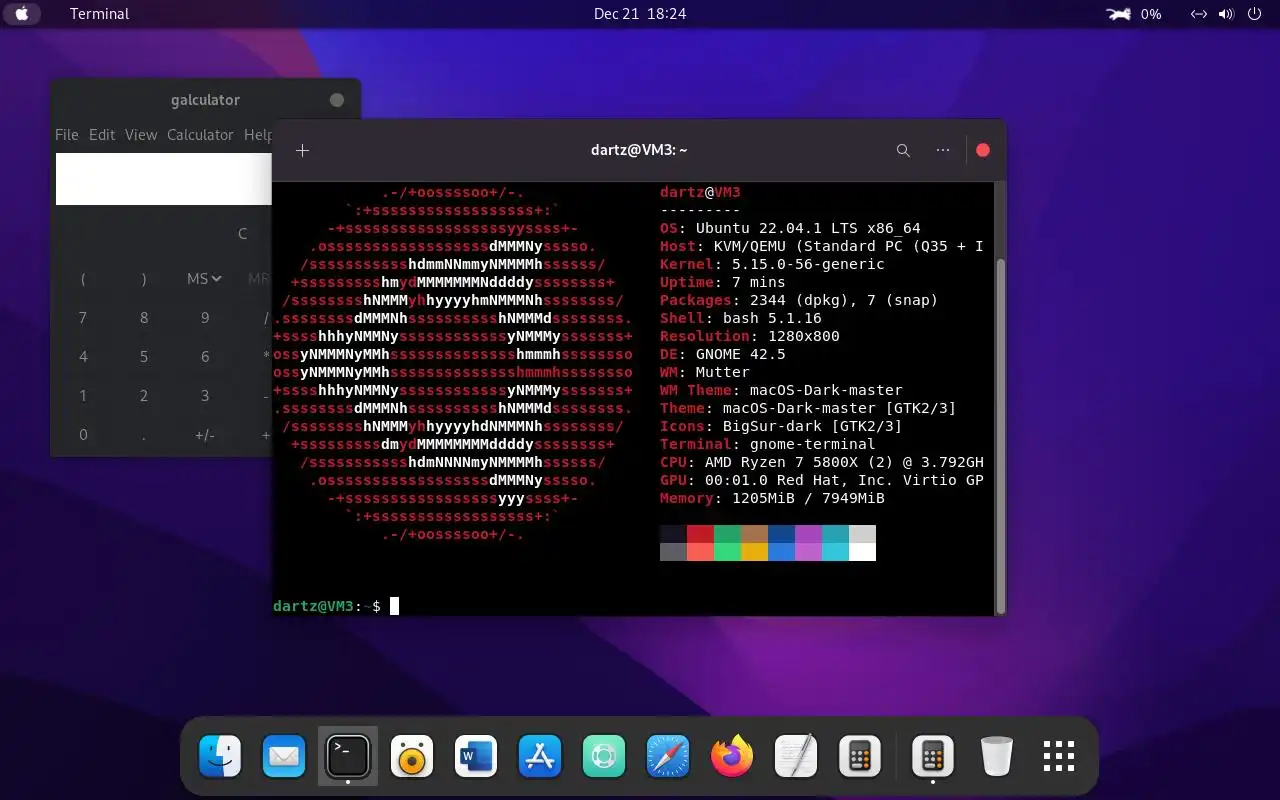Open the green lifebuoy Help icon in dock
1280x800 pixels.
(x=604, y=756)
